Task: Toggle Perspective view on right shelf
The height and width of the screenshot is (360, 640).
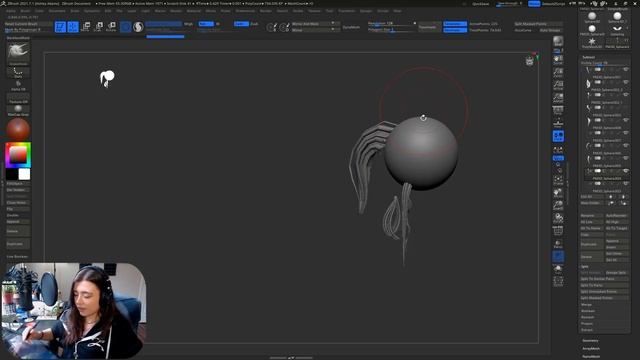Action: click(x=558, y=111)
